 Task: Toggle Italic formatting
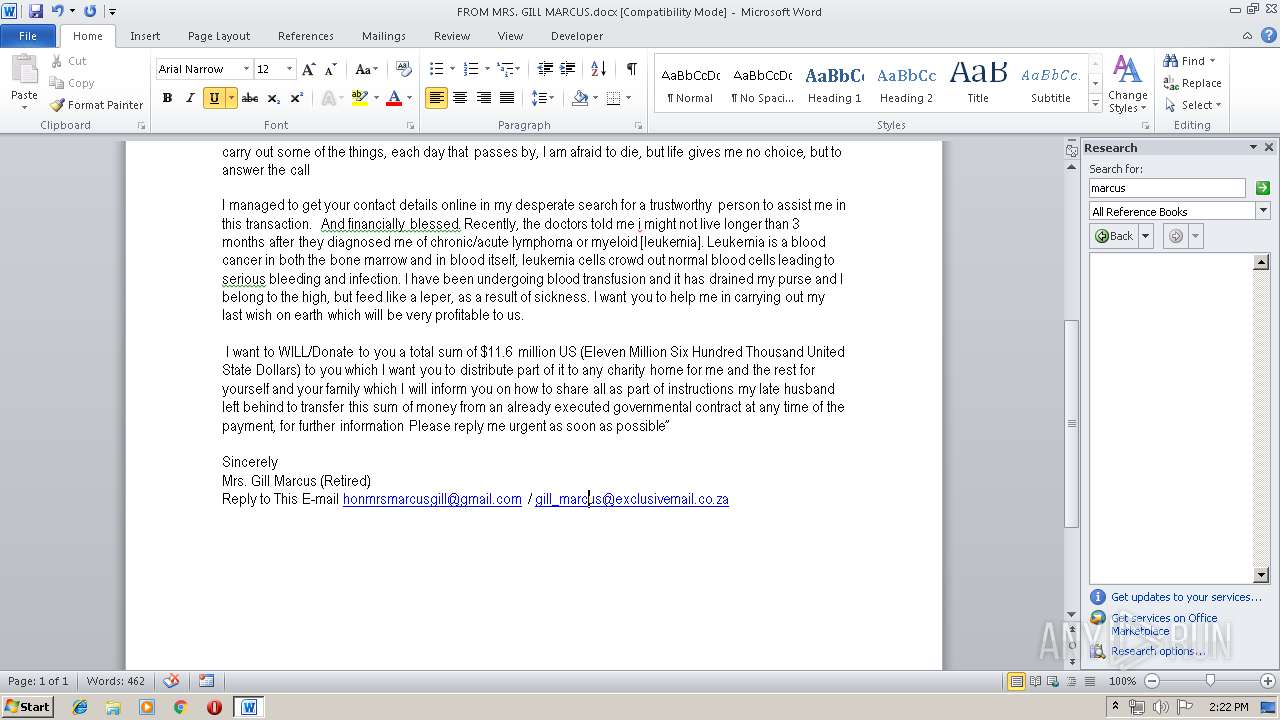coord(190,98)
